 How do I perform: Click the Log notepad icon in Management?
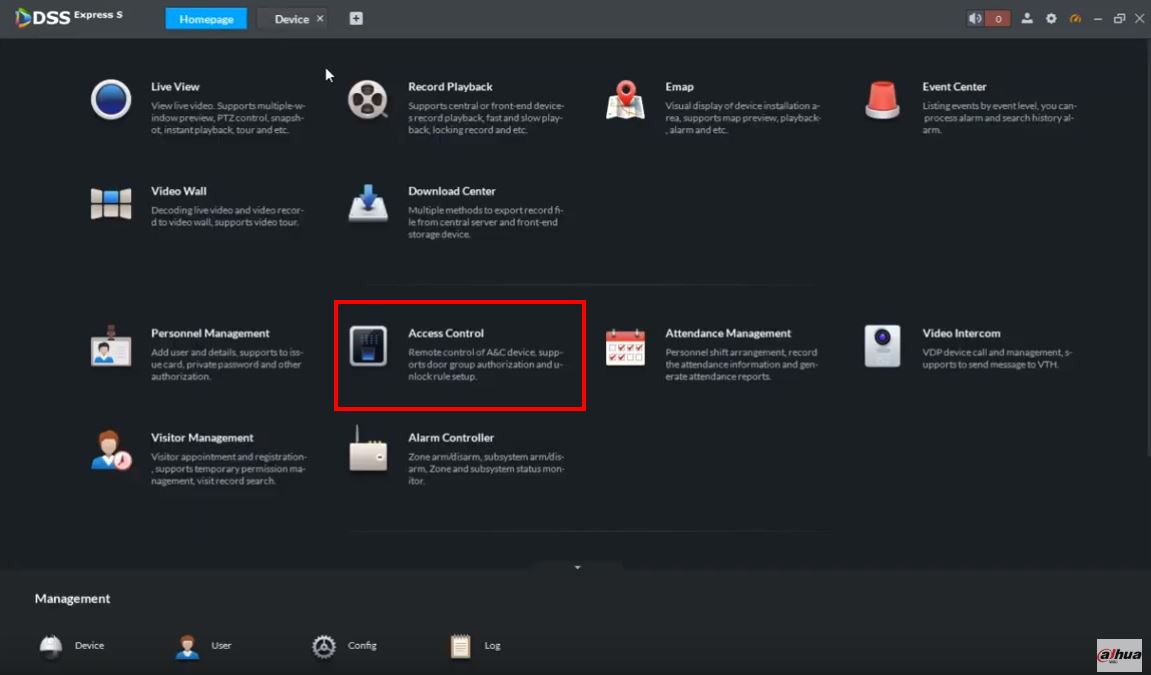tap(460, 646)
